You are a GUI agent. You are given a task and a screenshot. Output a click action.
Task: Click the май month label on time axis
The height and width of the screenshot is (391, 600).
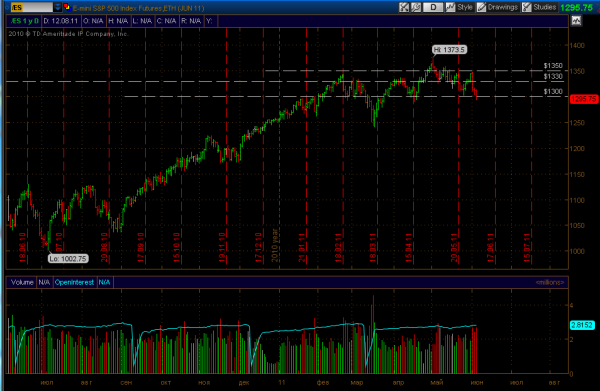click(437, 383)
